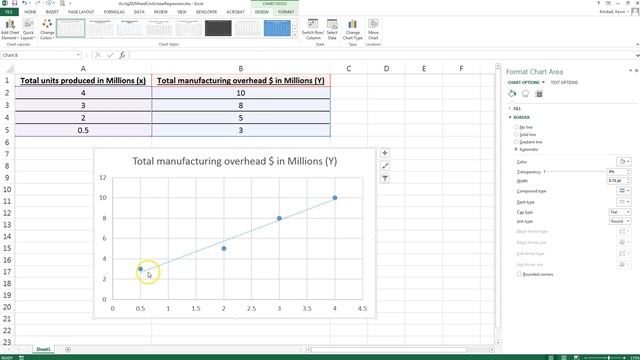Switch to the HOME tab

point(30,12)
